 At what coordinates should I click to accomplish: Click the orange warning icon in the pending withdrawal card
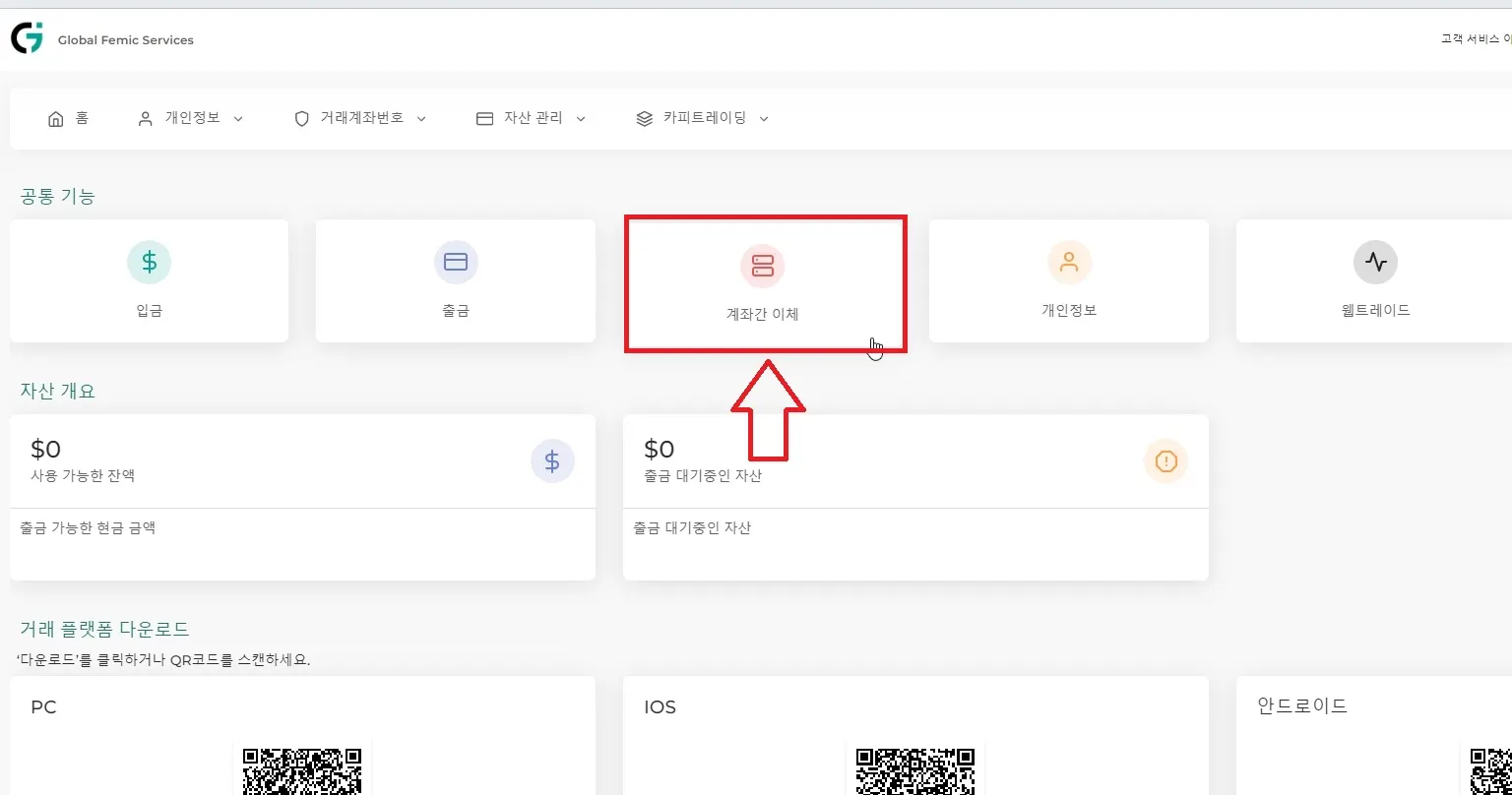point(1165,460)
